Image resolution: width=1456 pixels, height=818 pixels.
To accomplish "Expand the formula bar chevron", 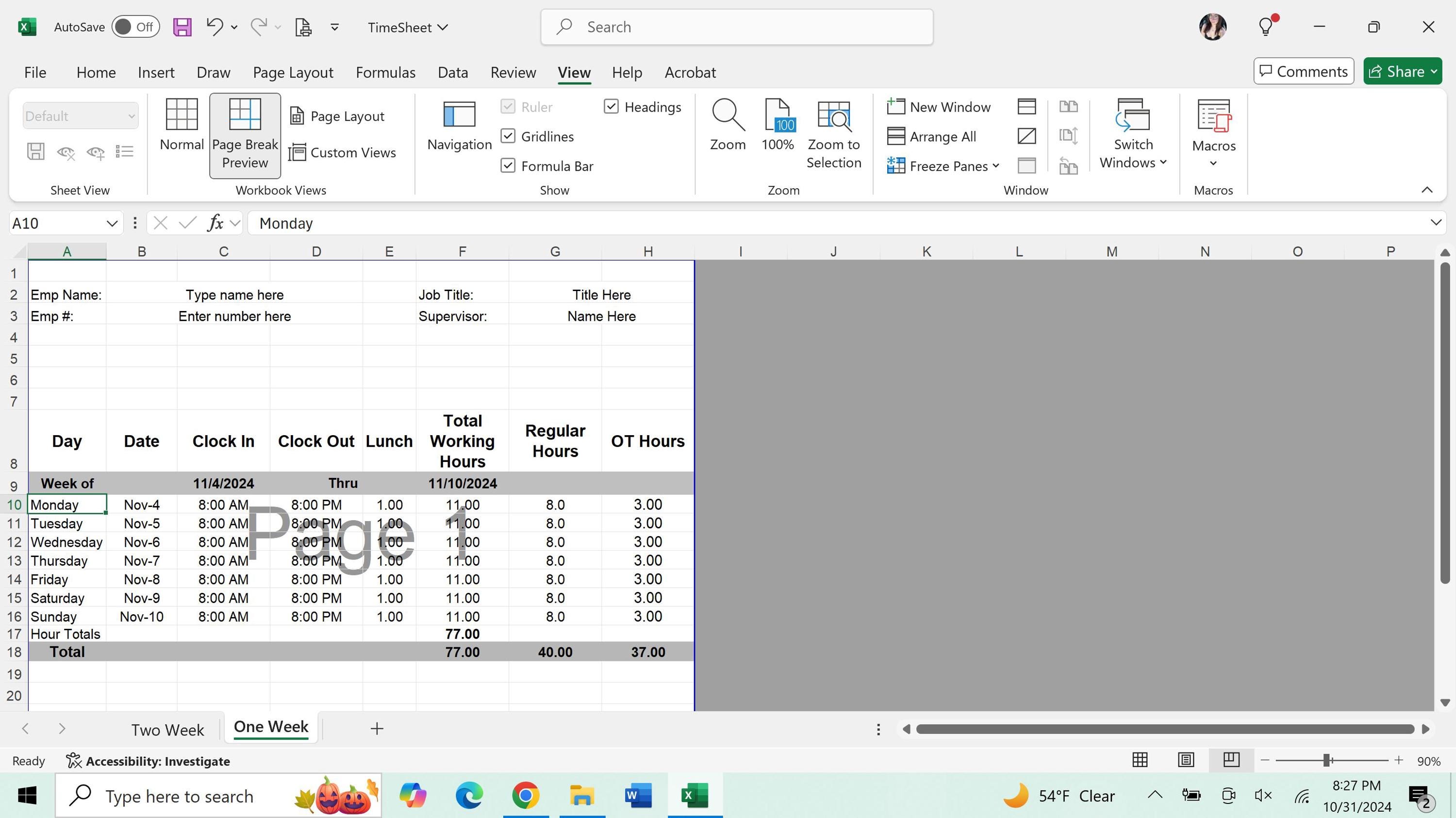I will pyautogui.click(x=1435, y=223).
